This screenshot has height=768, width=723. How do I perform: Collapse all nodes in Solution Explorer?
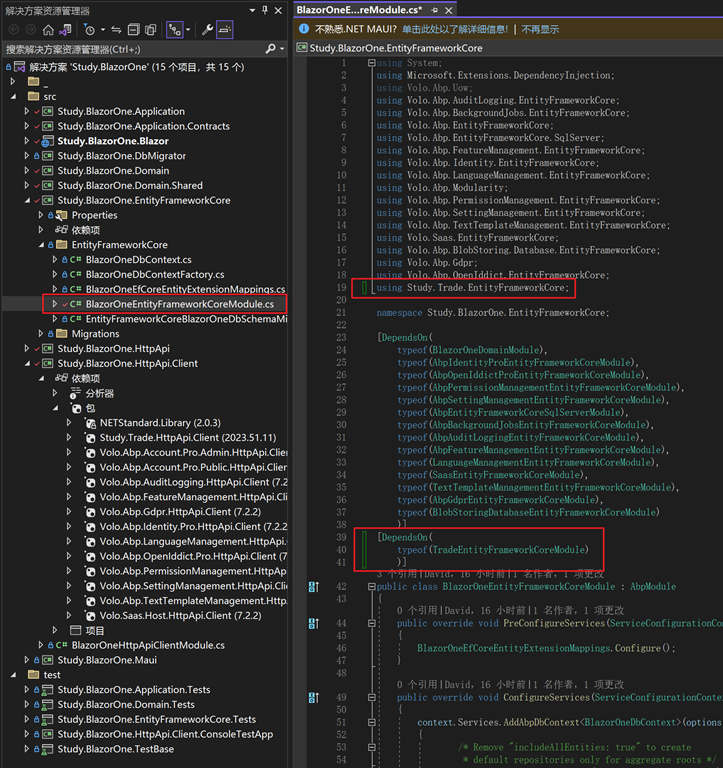pyautogui.click(x=133, y=30)
